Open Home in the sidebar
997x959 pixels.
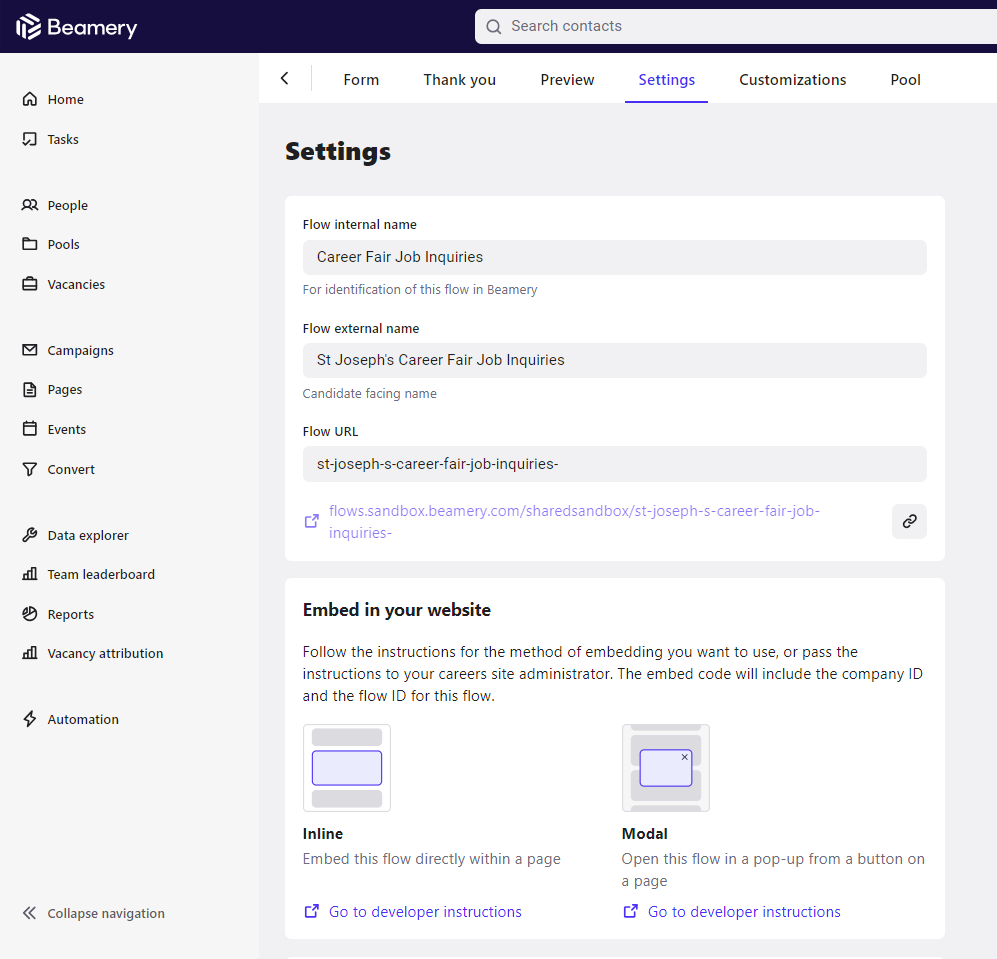[x=65, y=99]
